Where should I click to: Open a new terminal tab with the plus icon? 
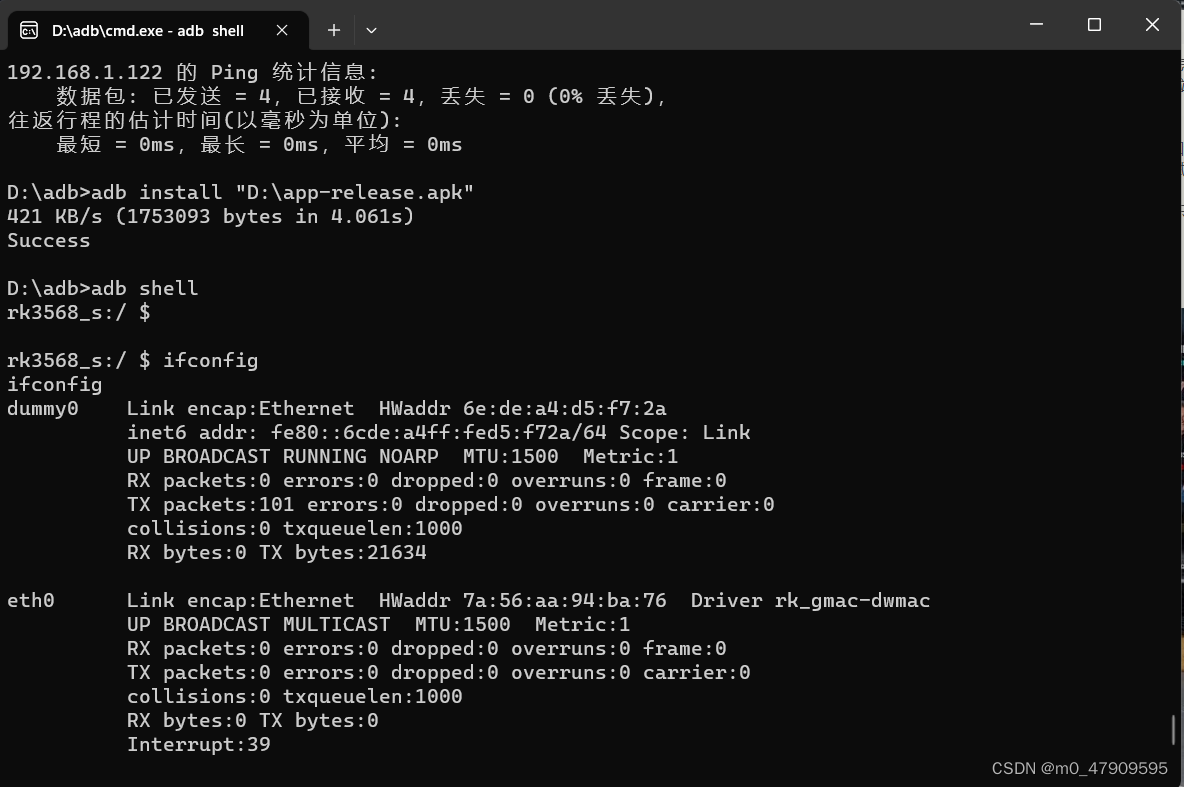pyautogui.click(x=333, y=30)
